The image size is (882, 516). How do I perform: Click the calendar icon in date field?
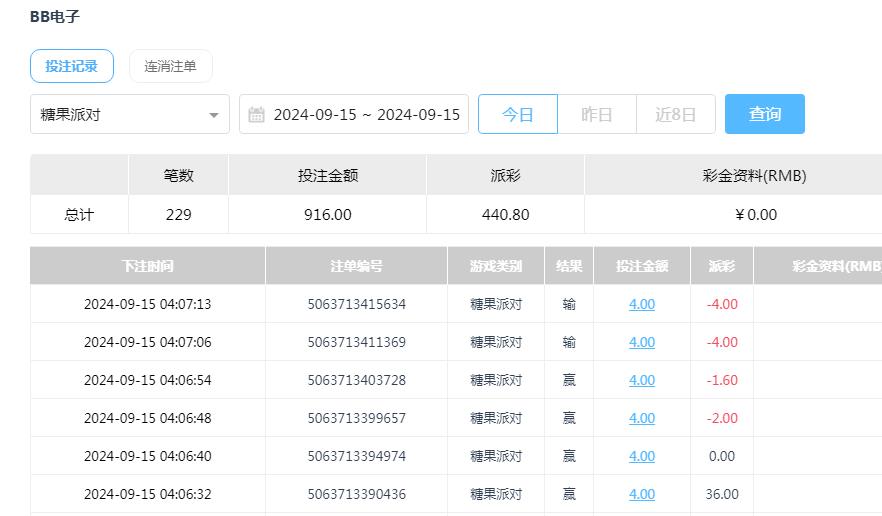click(256, 114)
